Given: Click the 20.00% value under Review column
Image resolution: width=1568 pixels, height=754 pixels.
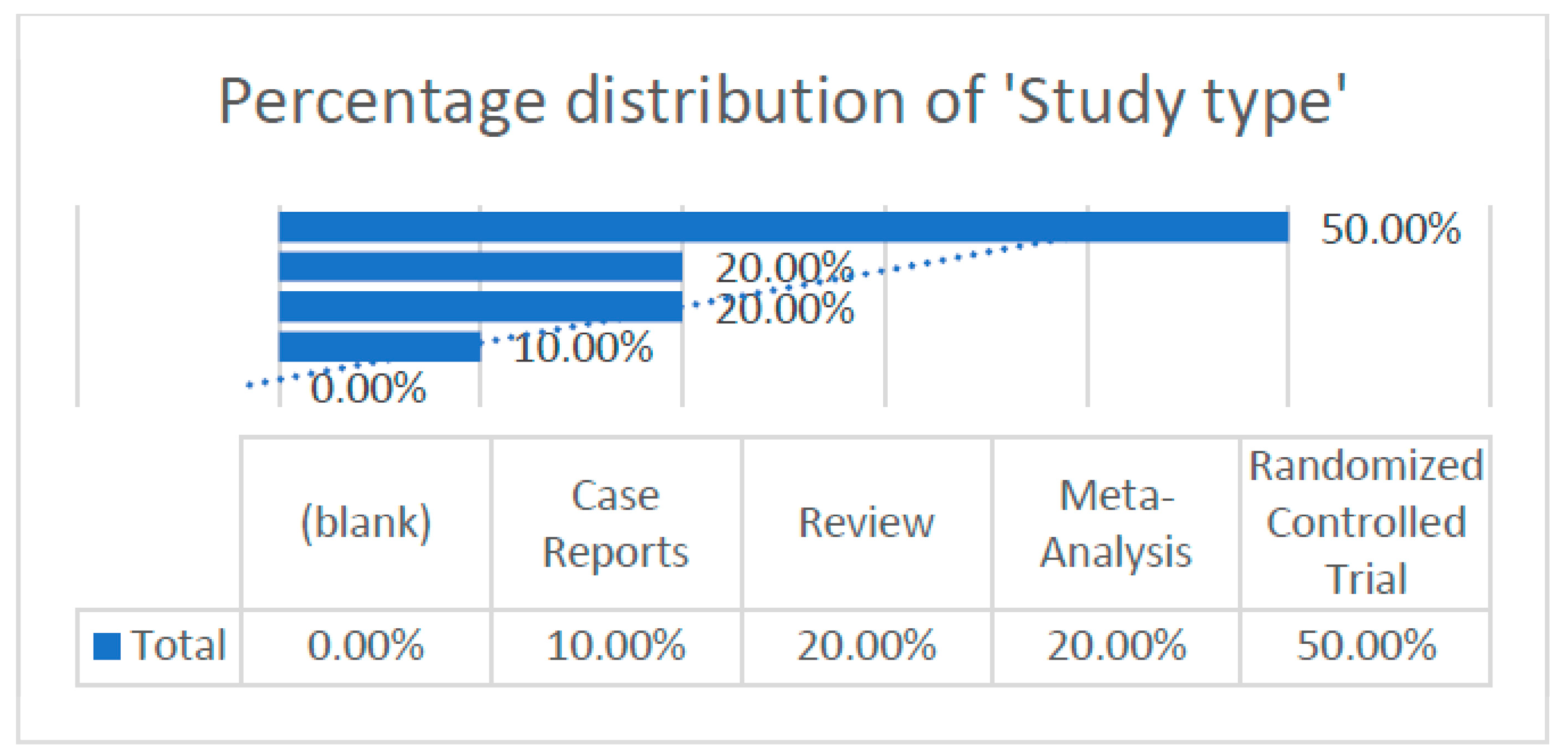Looking at the screenshot, I should coord(866,645).
